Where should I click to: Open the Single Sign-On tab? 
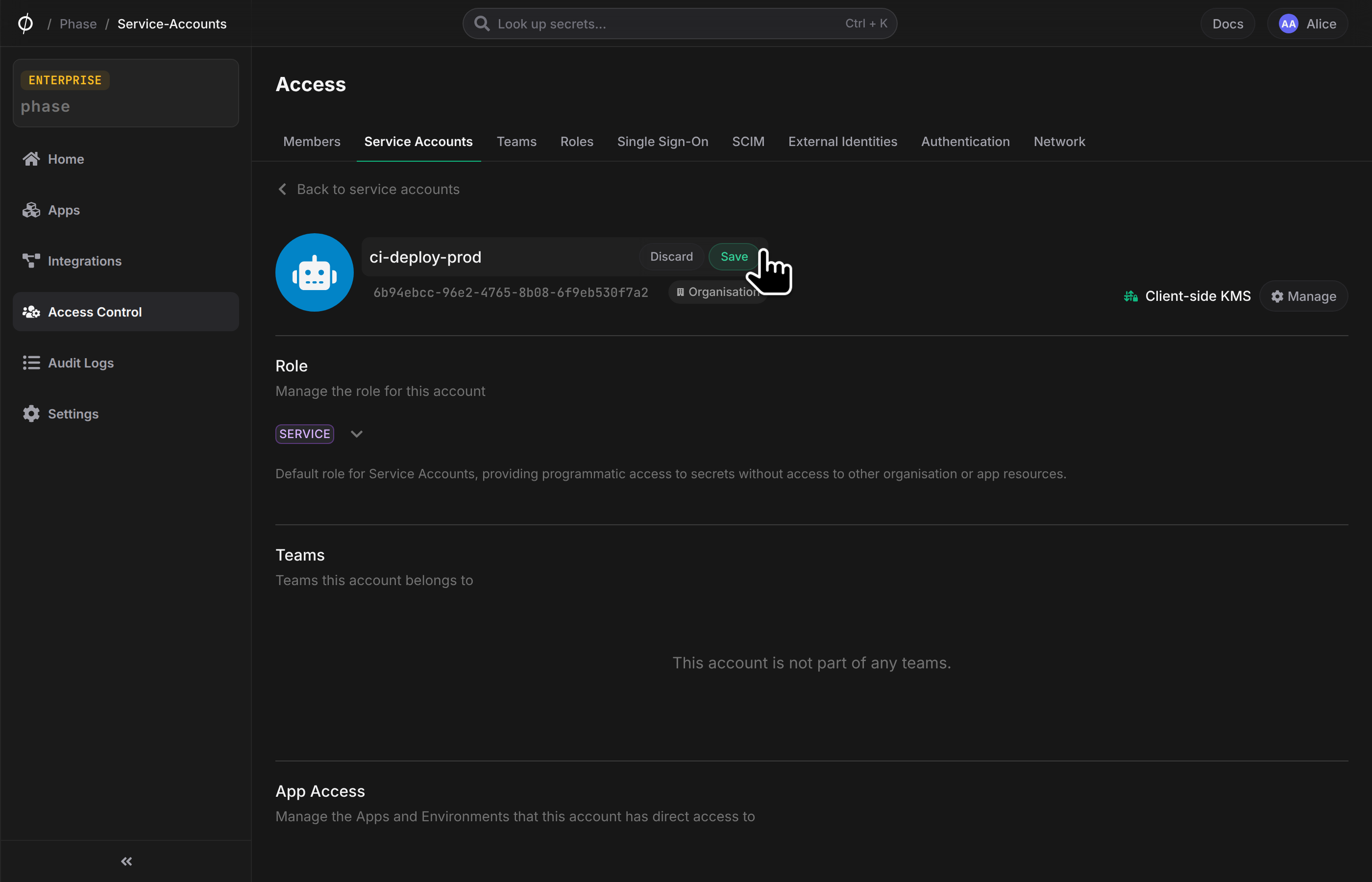point(662,142)
